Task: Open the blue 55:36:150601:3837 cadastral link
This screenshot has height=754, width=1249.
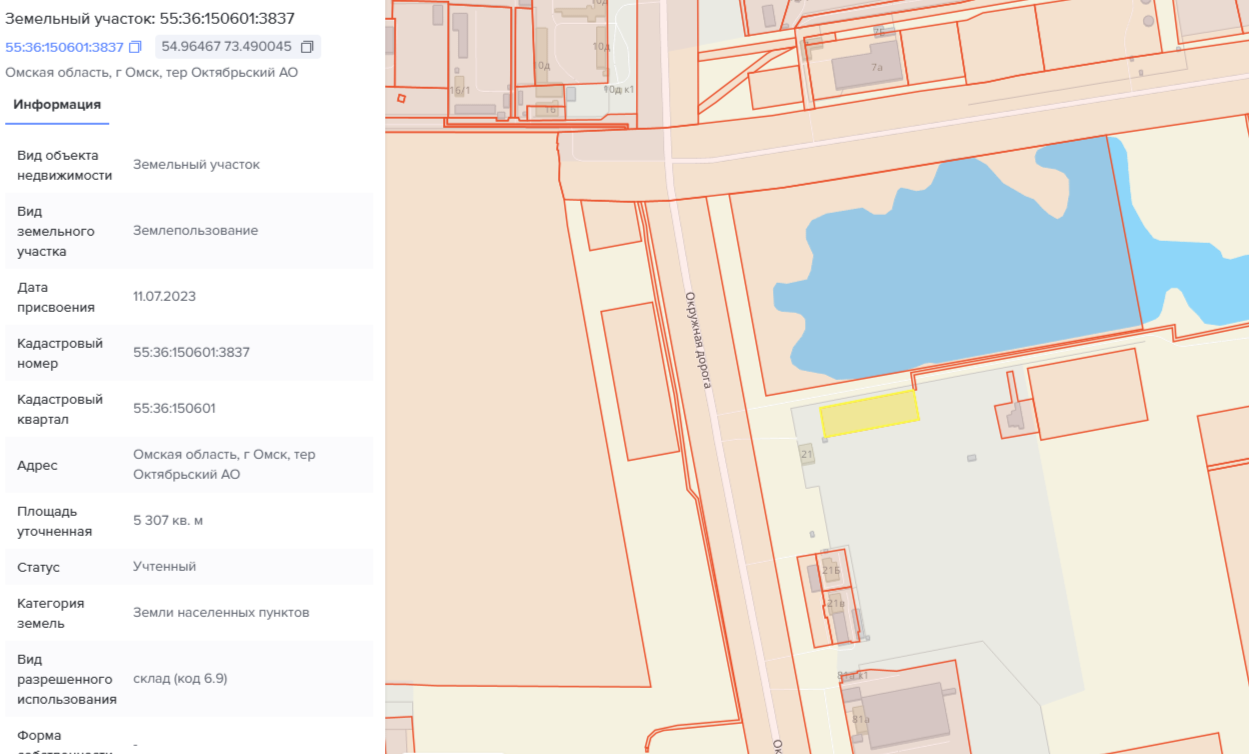Action: coord(65,47)
